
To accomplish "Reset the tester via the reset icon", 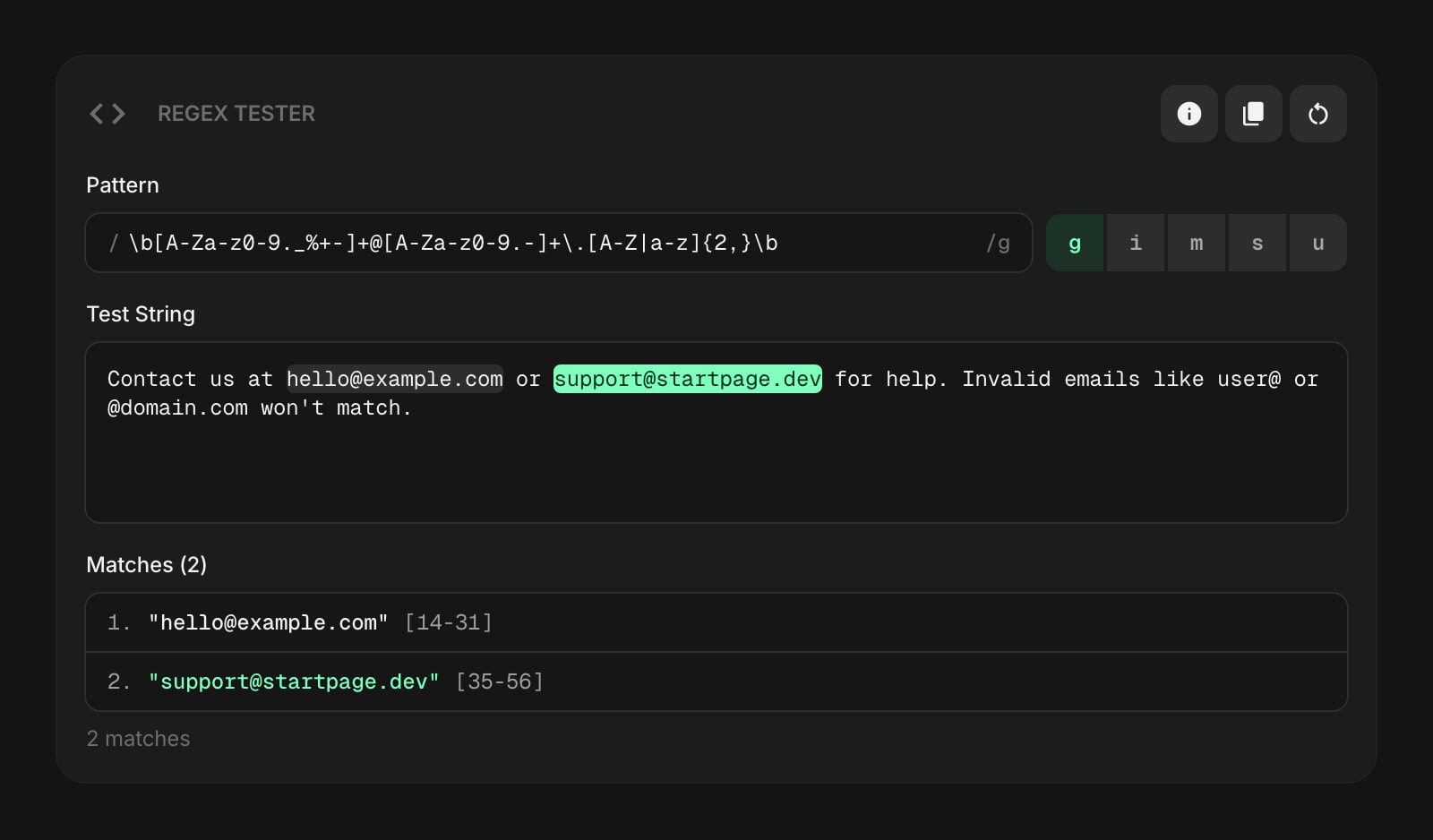I will (1317, 114).
